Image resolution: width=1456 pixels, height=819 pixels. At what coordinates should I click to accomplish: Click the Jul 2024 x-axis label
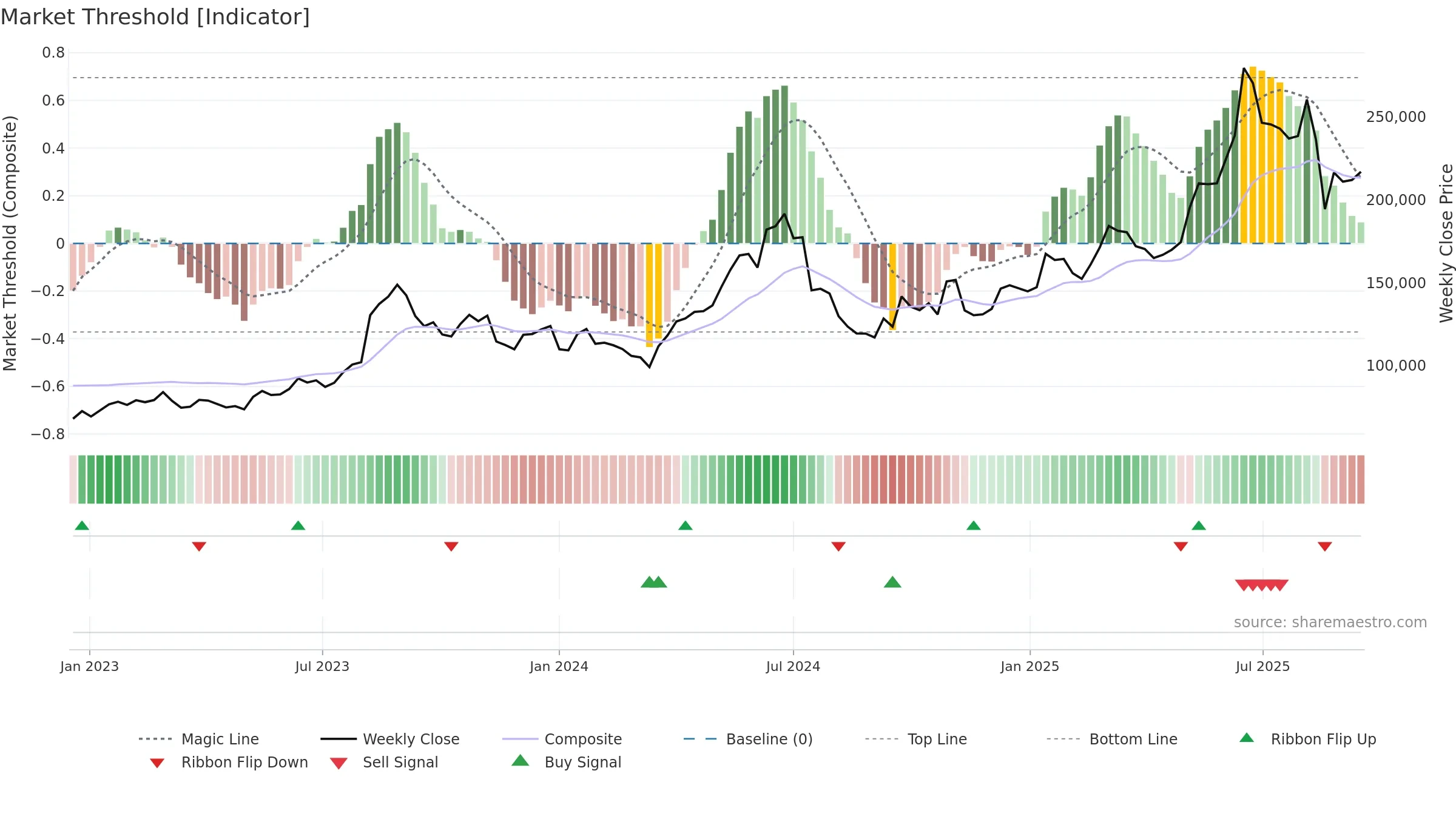coord(793,666)
